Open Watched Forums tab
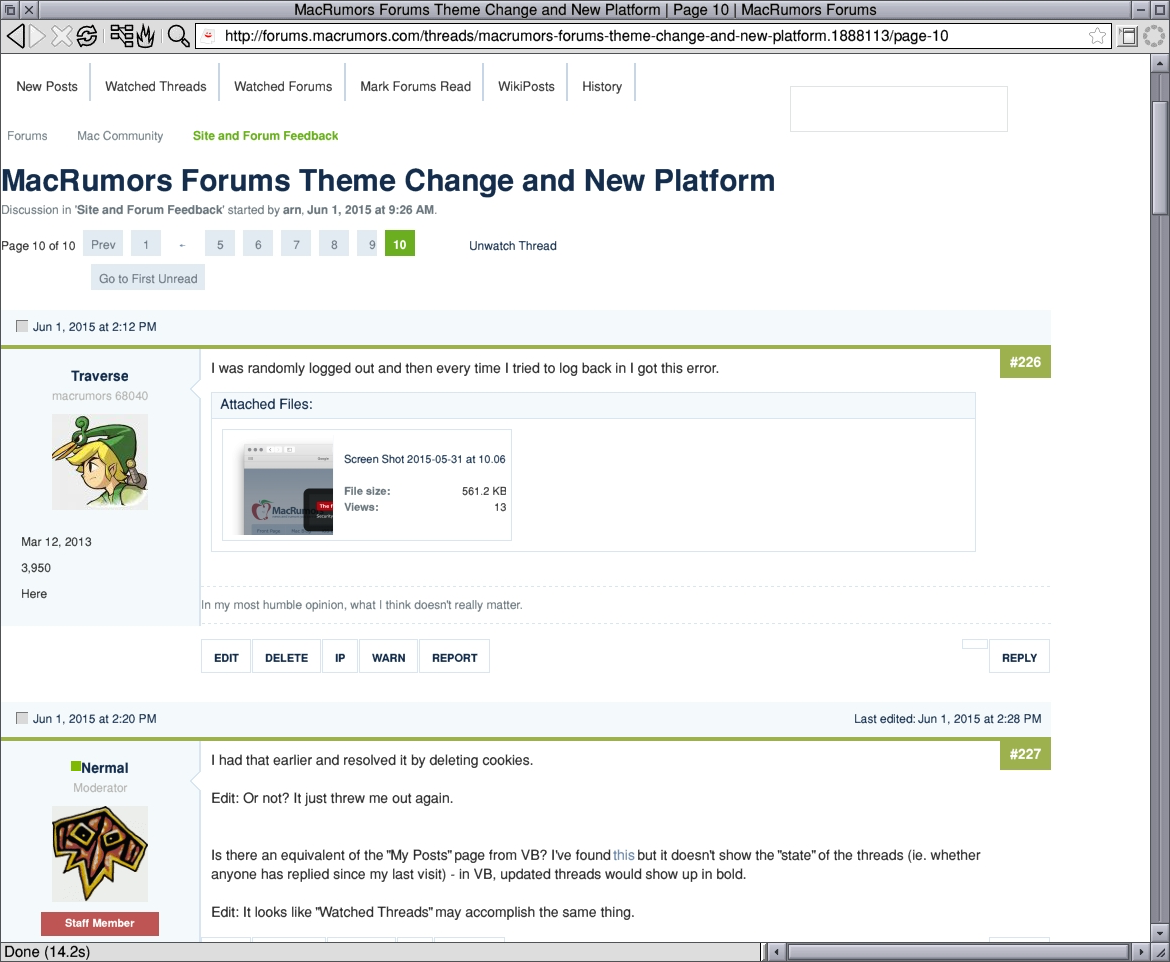This screenshot has height=962, width=1170. [x=283, y=87]
